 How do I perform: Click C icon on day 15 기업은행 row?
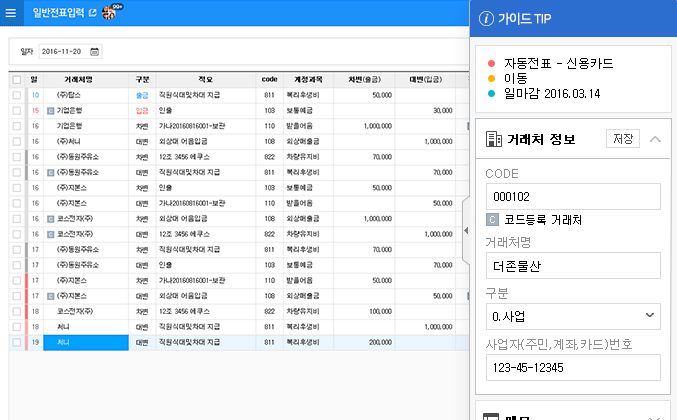tap(51, 111)
